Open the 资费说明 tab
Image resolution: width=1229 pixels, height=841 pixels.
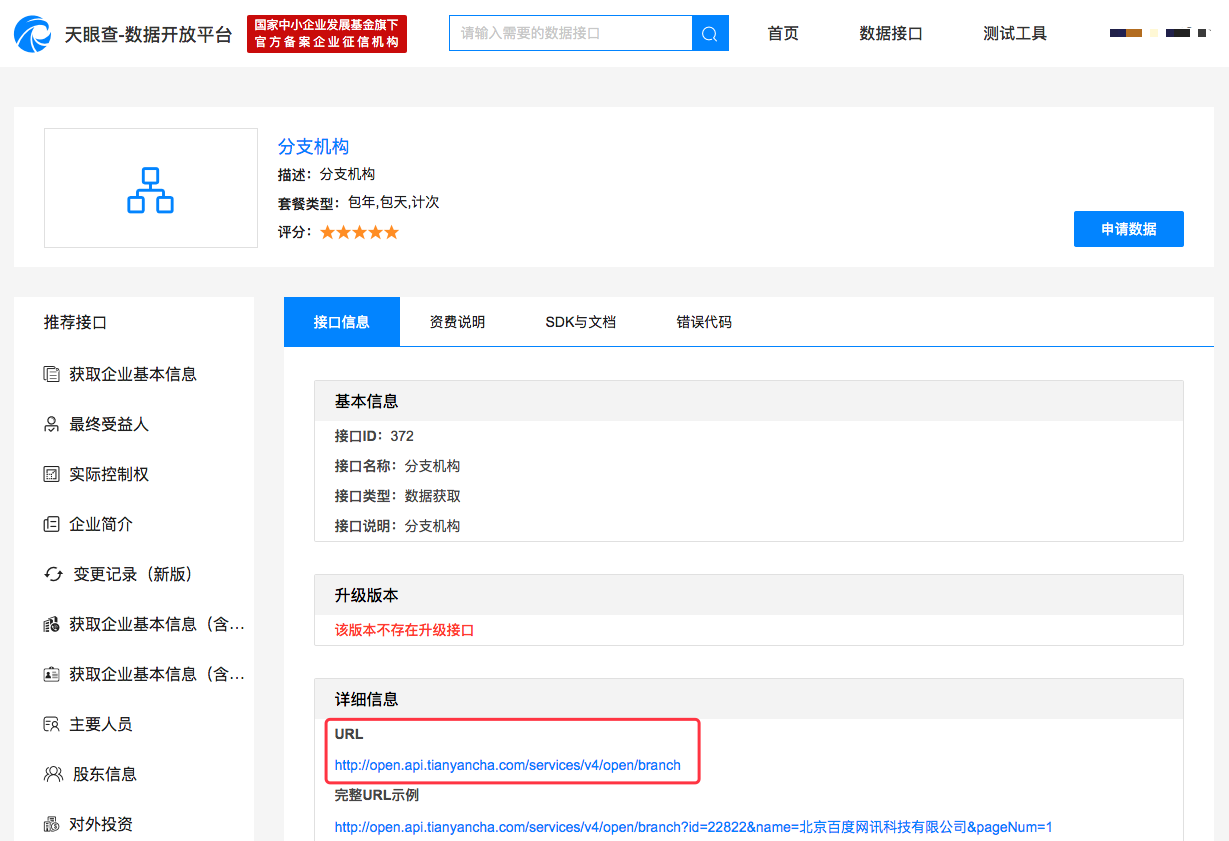(457, 322)
